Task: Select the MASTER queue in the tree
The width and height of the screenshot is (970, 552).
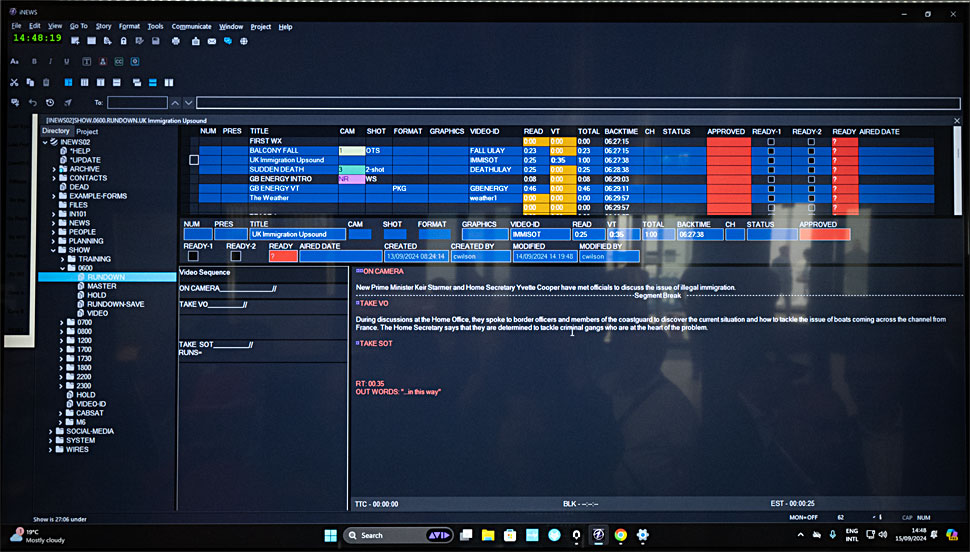Action: pyautogui.click(x=101, y=286)
